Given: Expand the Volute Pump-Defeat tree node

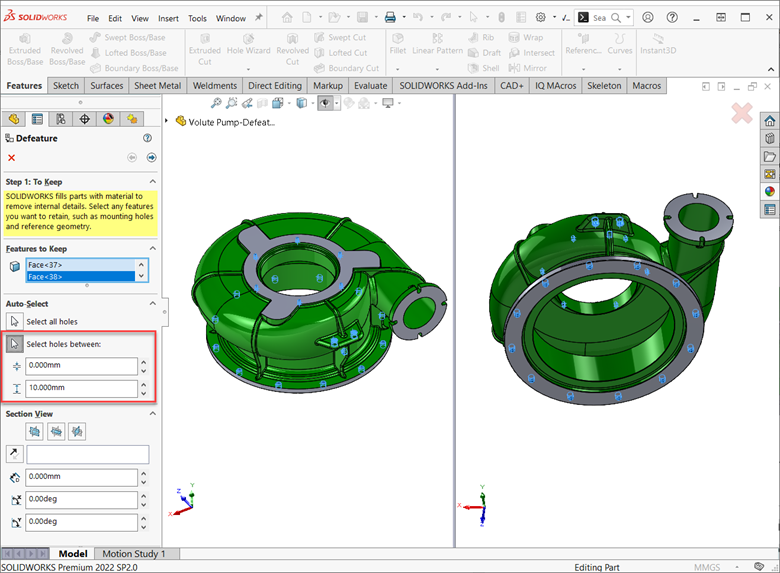Looking at the screenshot, I should pos(167,121).
